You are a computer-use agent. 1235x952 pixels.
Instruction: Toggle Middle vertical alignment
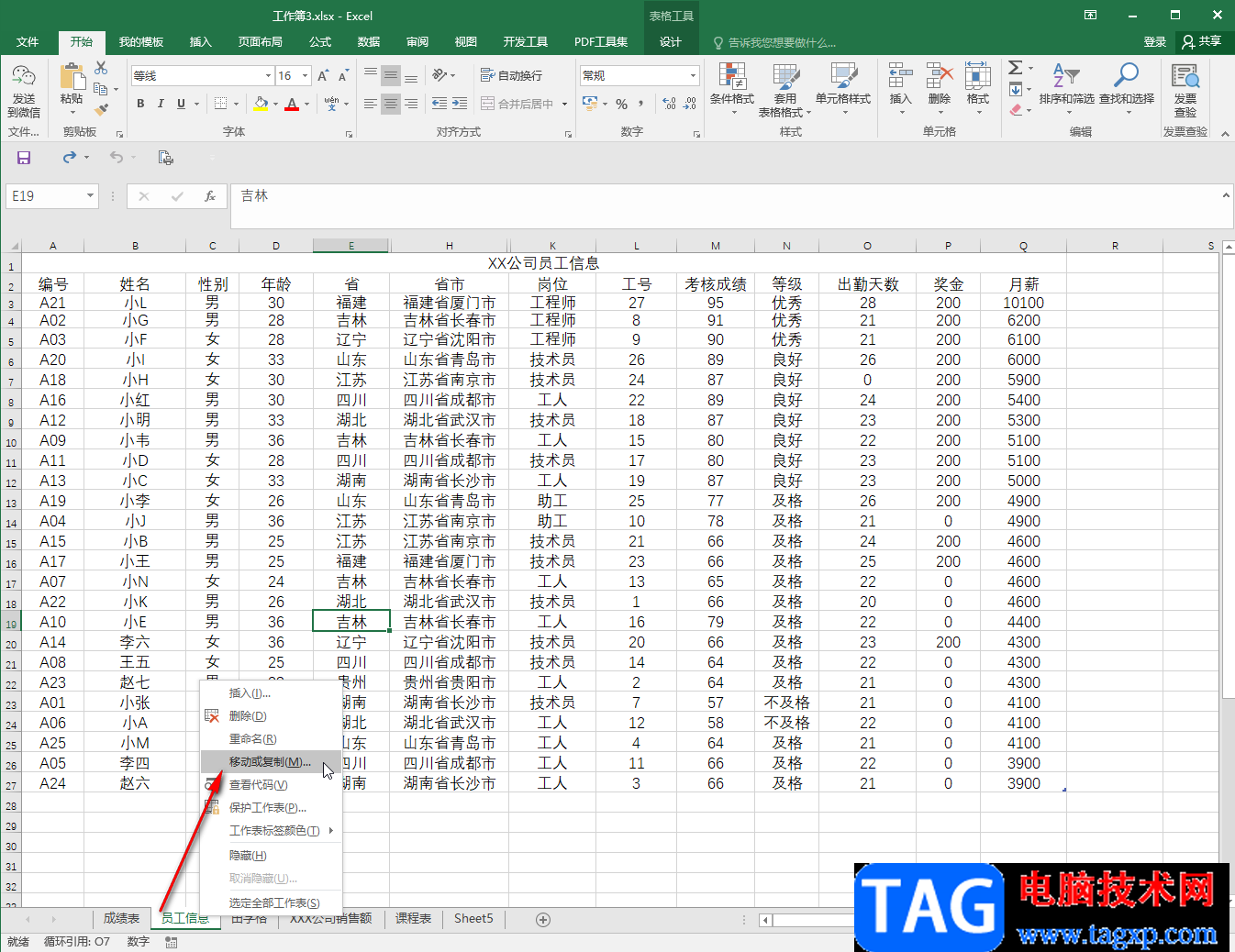391,75
